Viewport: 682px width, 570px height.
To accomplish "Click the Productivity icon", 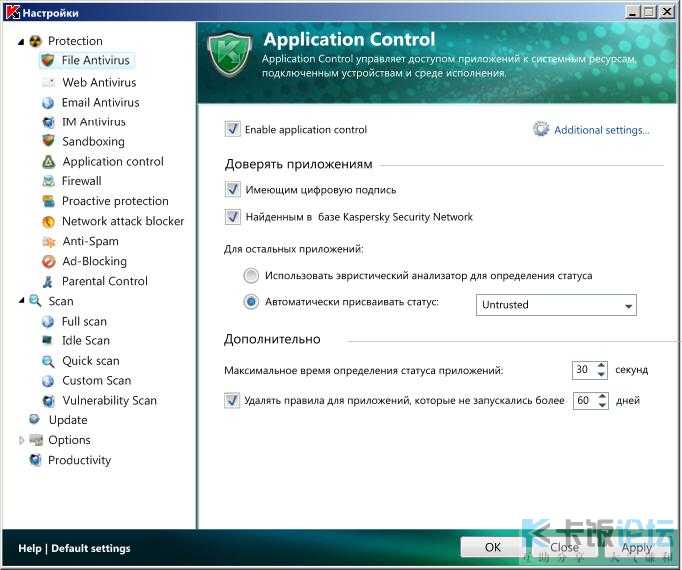I will (35, 460).
